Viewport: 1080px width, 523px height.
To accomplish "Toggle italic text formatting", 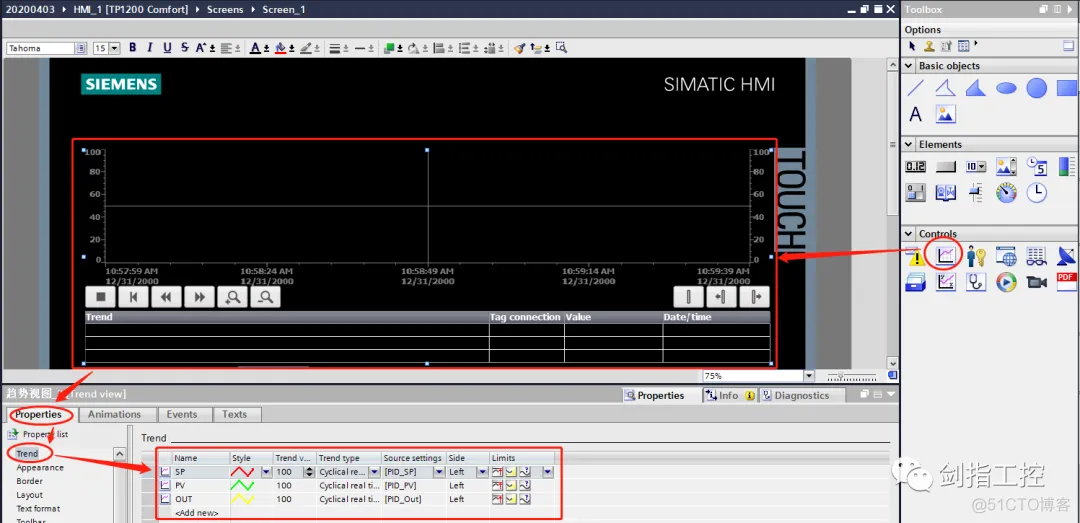I will tap(149, 48).
